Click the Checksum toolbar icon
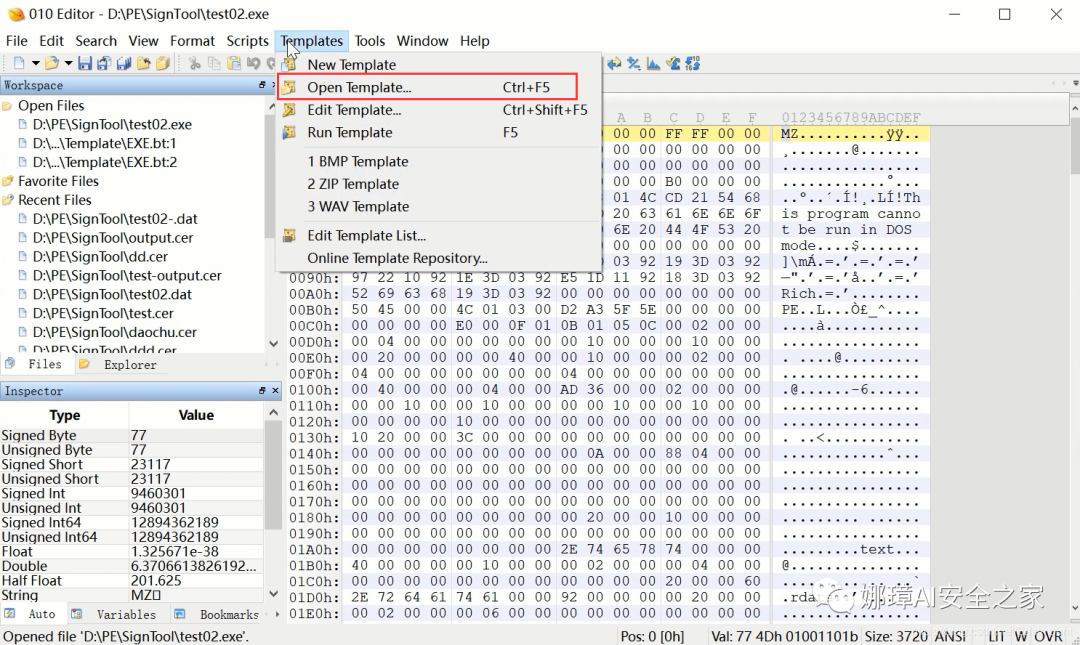Image resolution: width=1080 pixels, height=645 pixels. click(673, 63)
